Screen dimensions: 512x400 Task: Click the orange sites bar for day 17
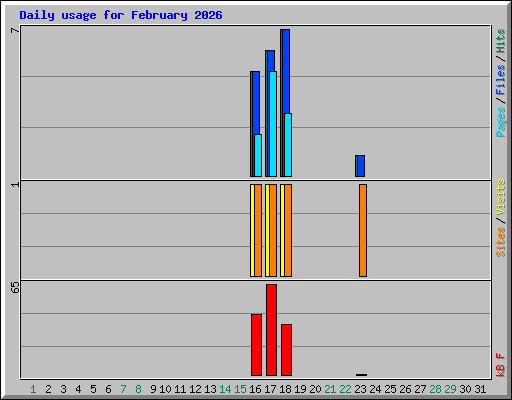point(273,230)
